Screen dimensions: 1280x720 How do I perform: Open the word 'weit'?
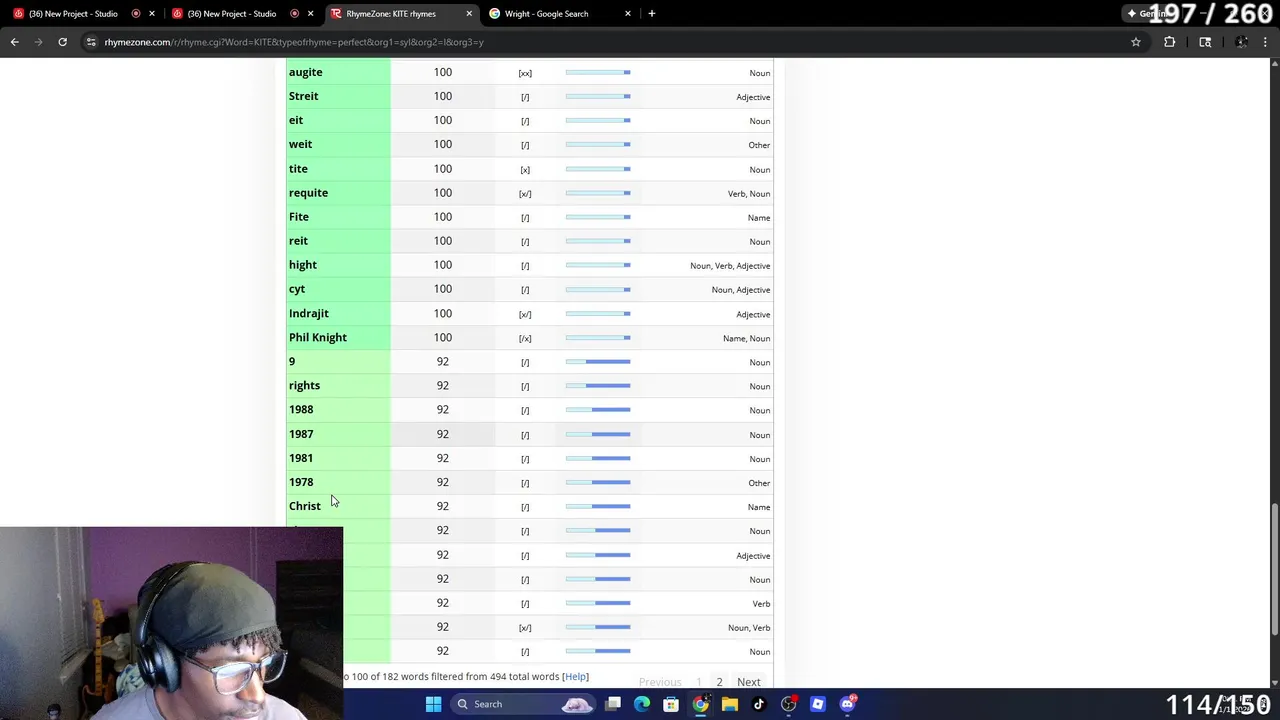pos(300,144)
